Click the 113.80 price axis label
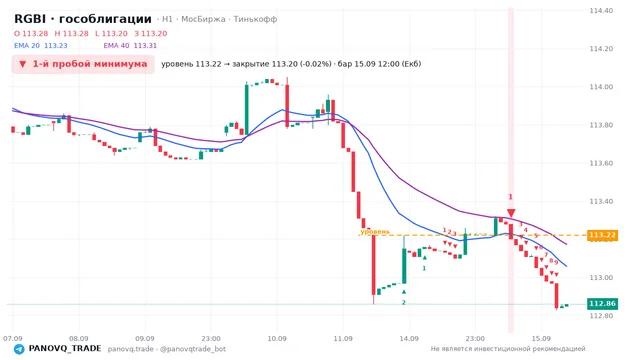The height and width of the screenshot is (360, 640). point(601,125)
